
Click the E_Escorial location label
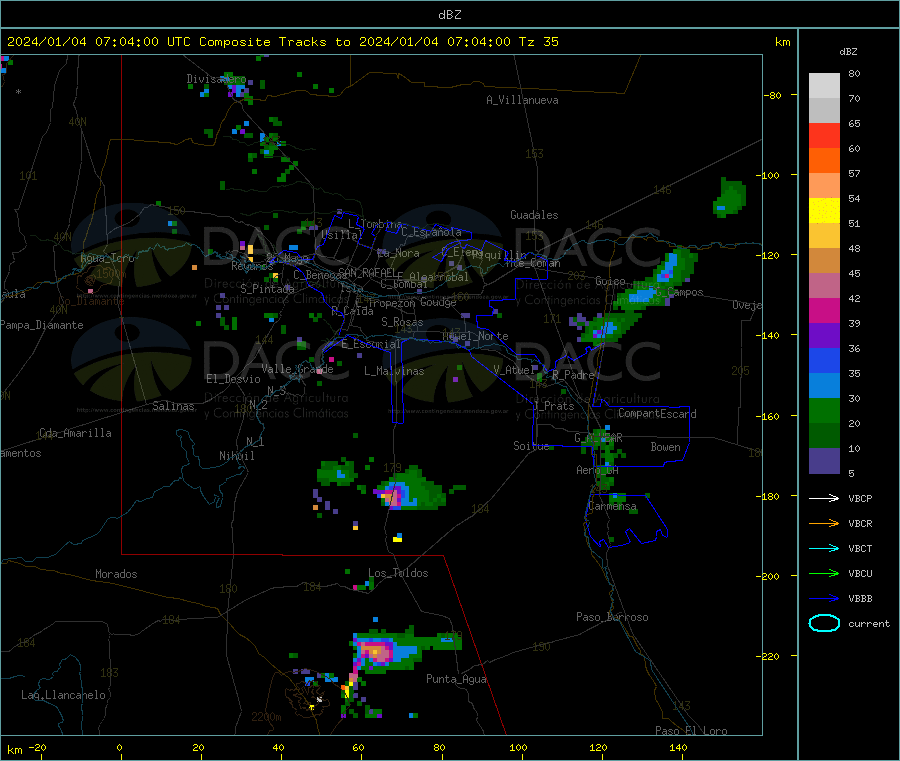[x=371, y=344]
